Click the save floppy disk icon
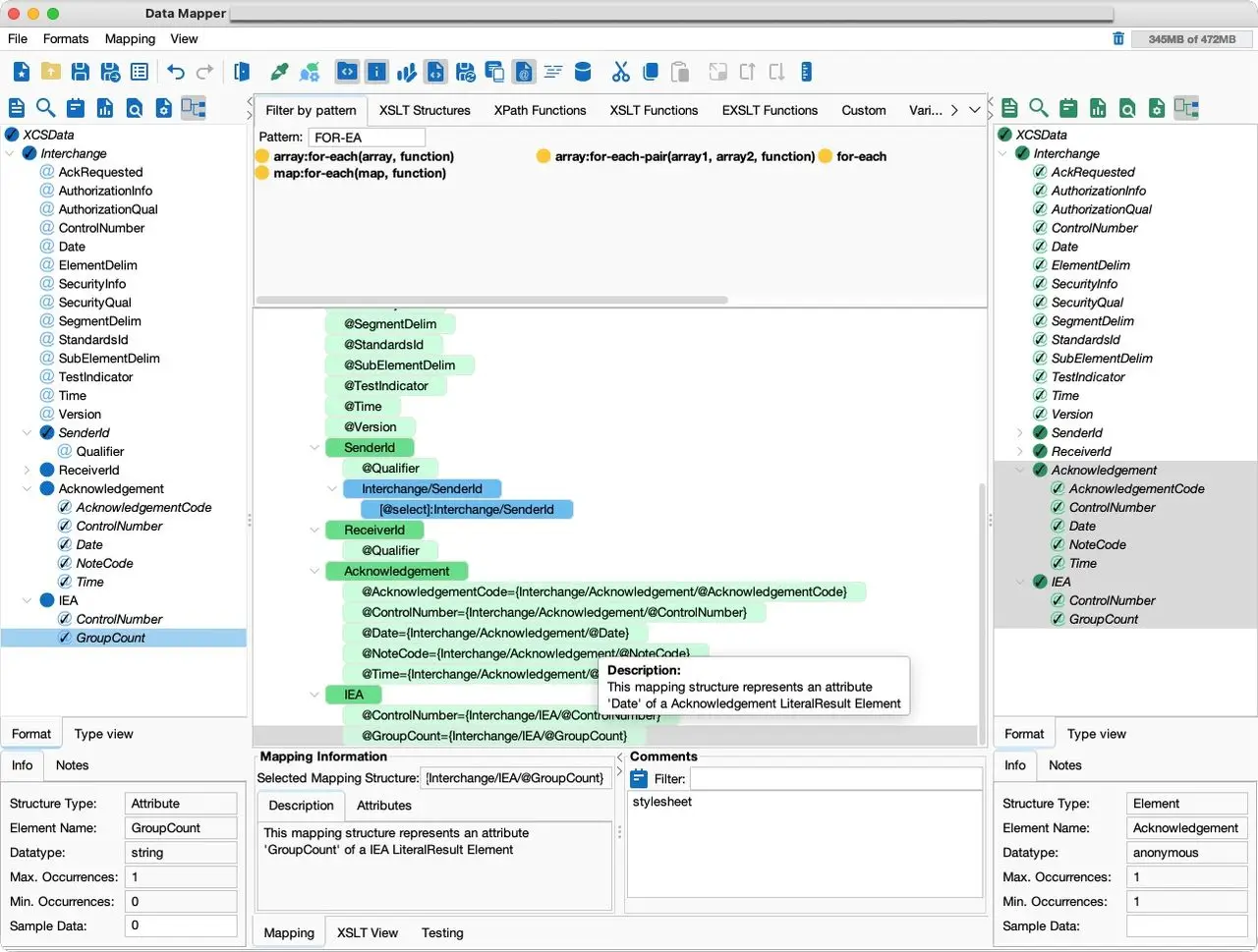 click(81, 72)
